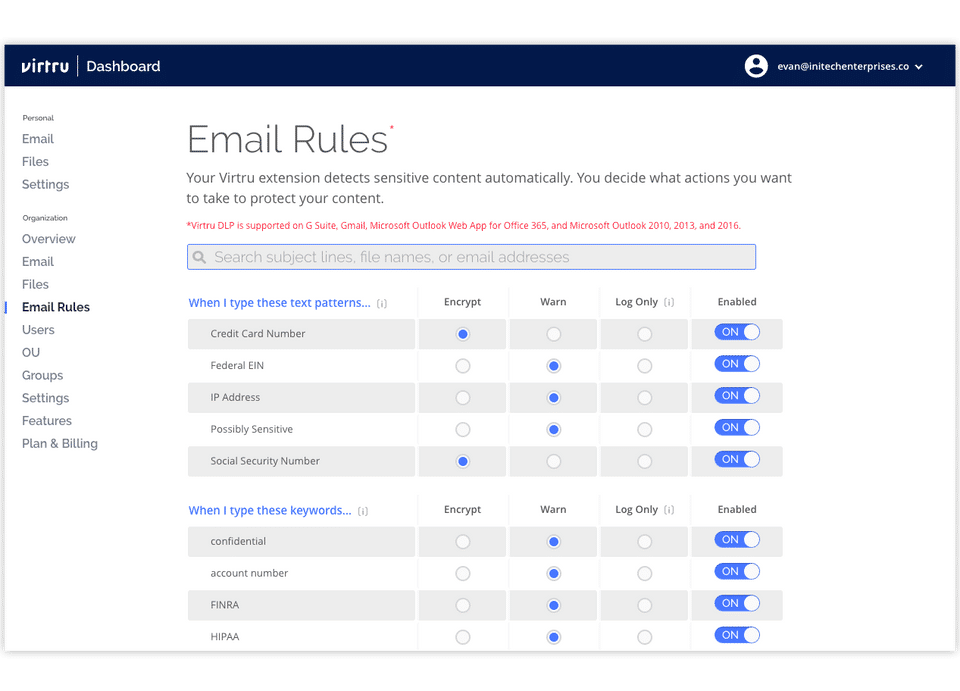
Task: Click the search subject lines field
Action: pyautogui.click(x=471, y=257)
